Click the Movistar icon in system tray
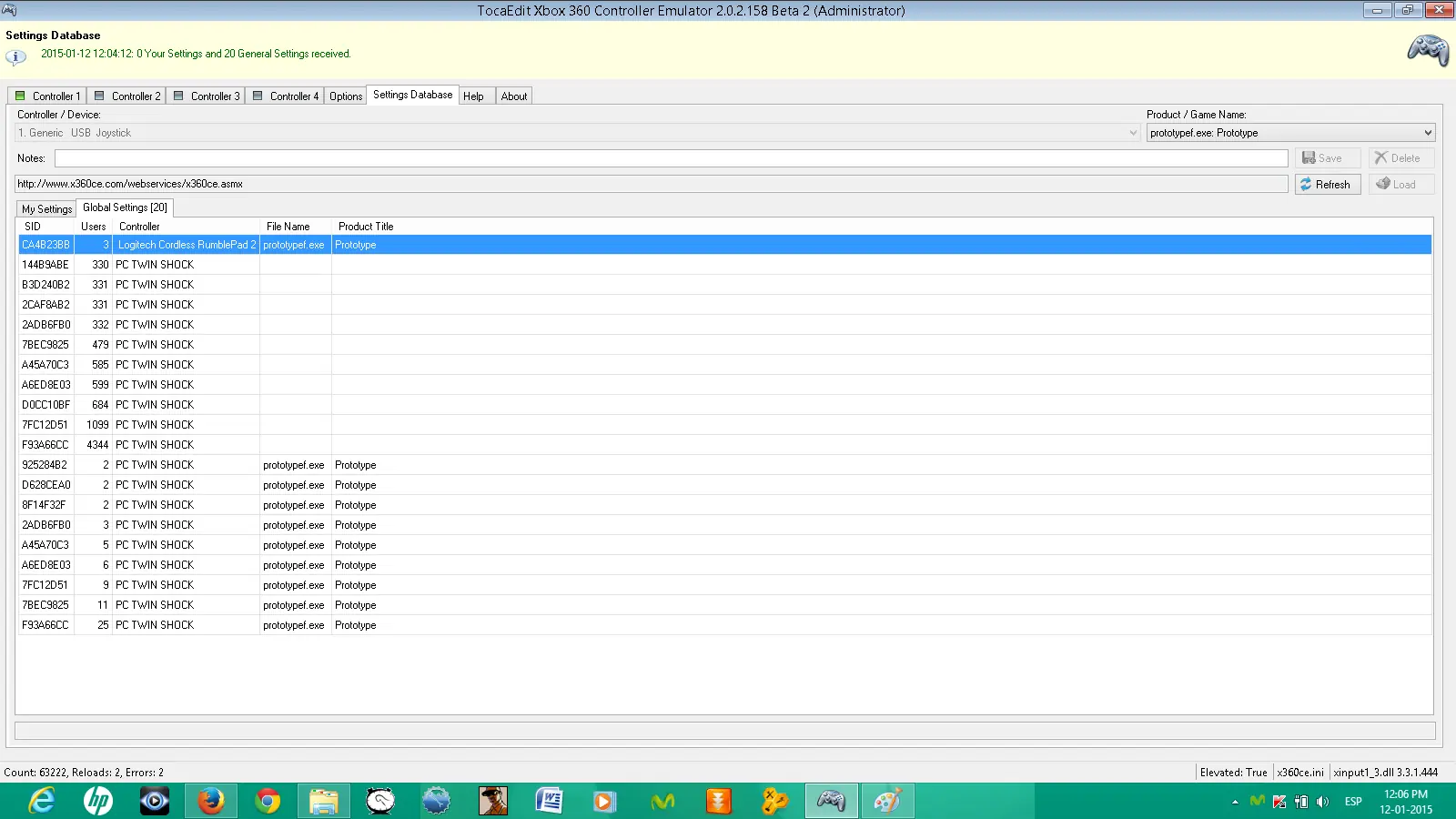The height and width of the screenshot is (819, 1456). [1258, 801]
